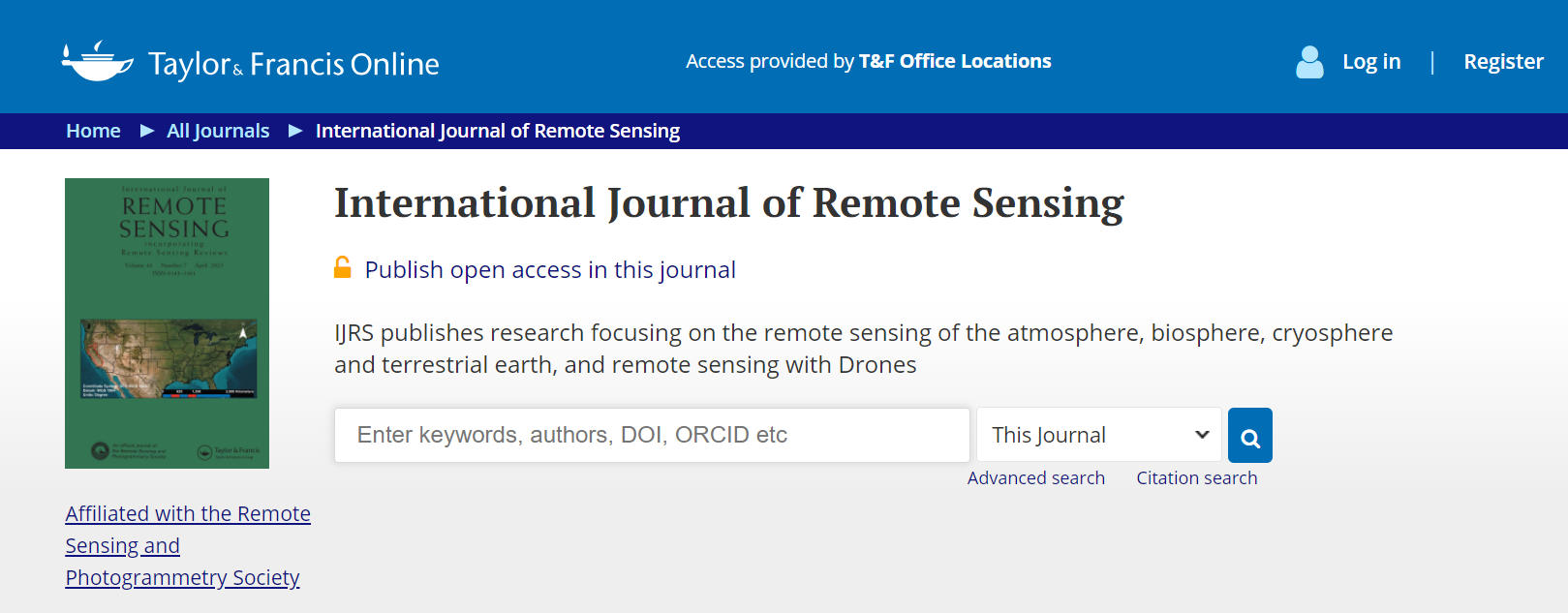Visit the Remote Sensing and Photogrammetry Society link
The image size is (1568, 613).
(x=187, y=545)
